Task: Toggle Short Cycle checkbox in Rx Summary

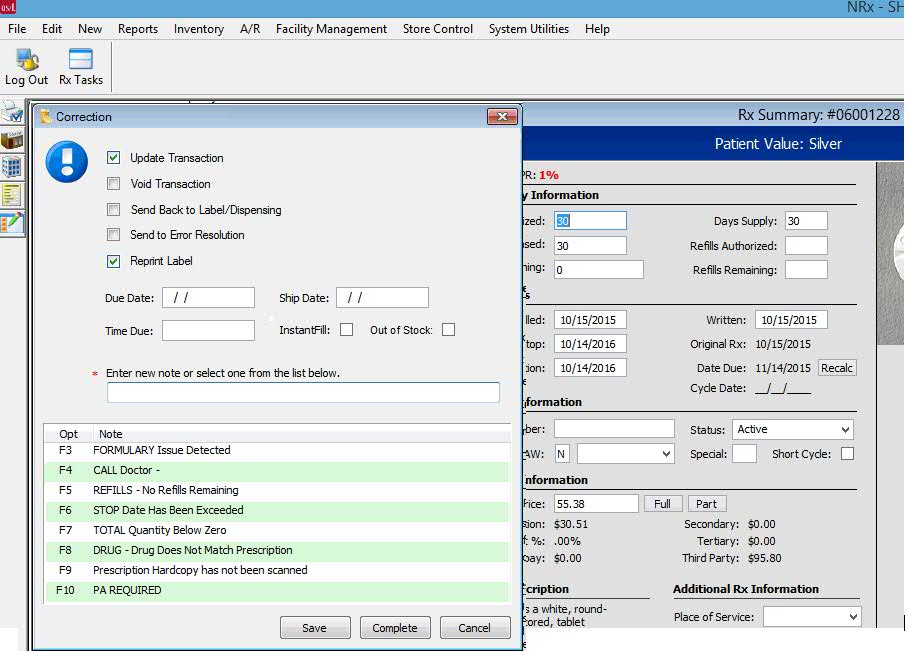Action: tap(848, 454)
